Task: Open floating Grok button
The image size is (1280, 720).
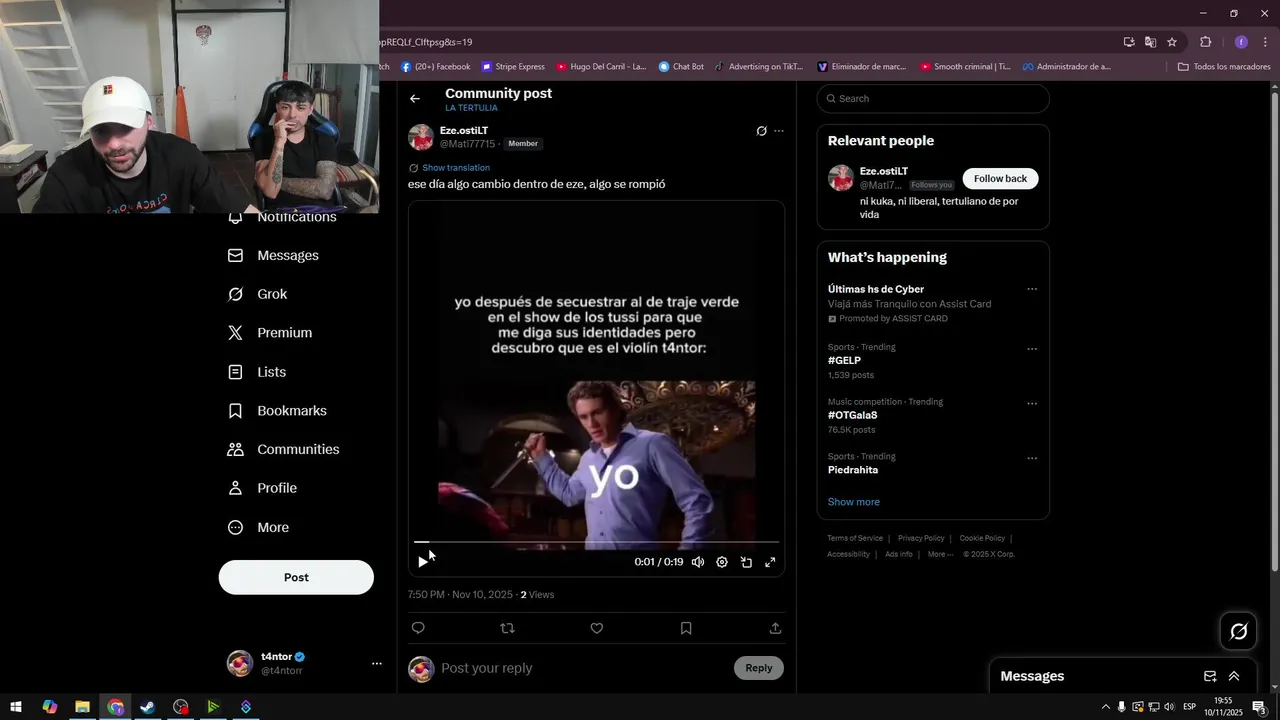Action: (x=1239, y=631)
